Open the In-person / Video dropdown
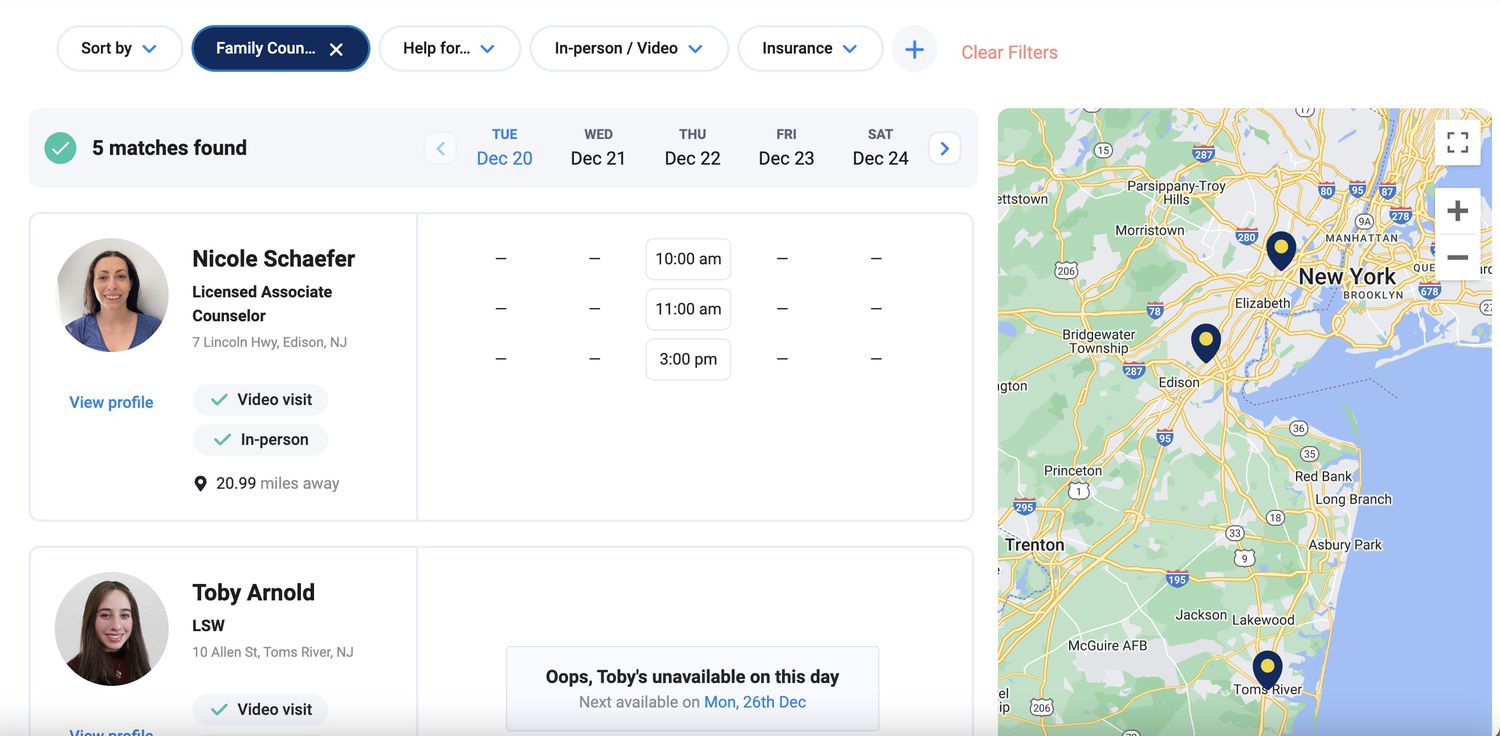The image size is (1500, 736). [x=629, y=48]
